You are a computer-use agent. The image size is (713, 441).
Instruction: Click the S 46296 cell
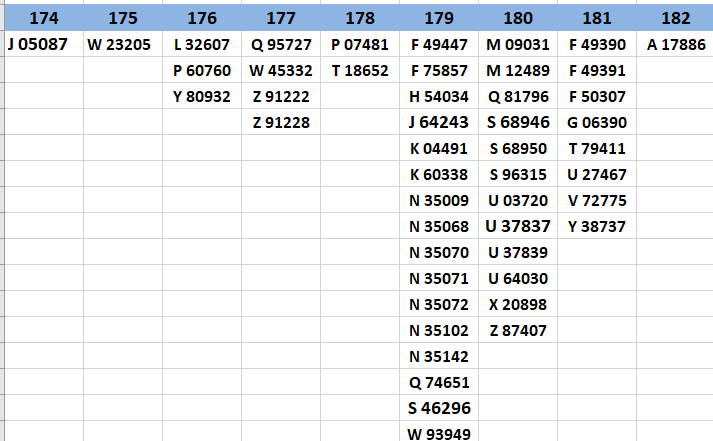439,408
